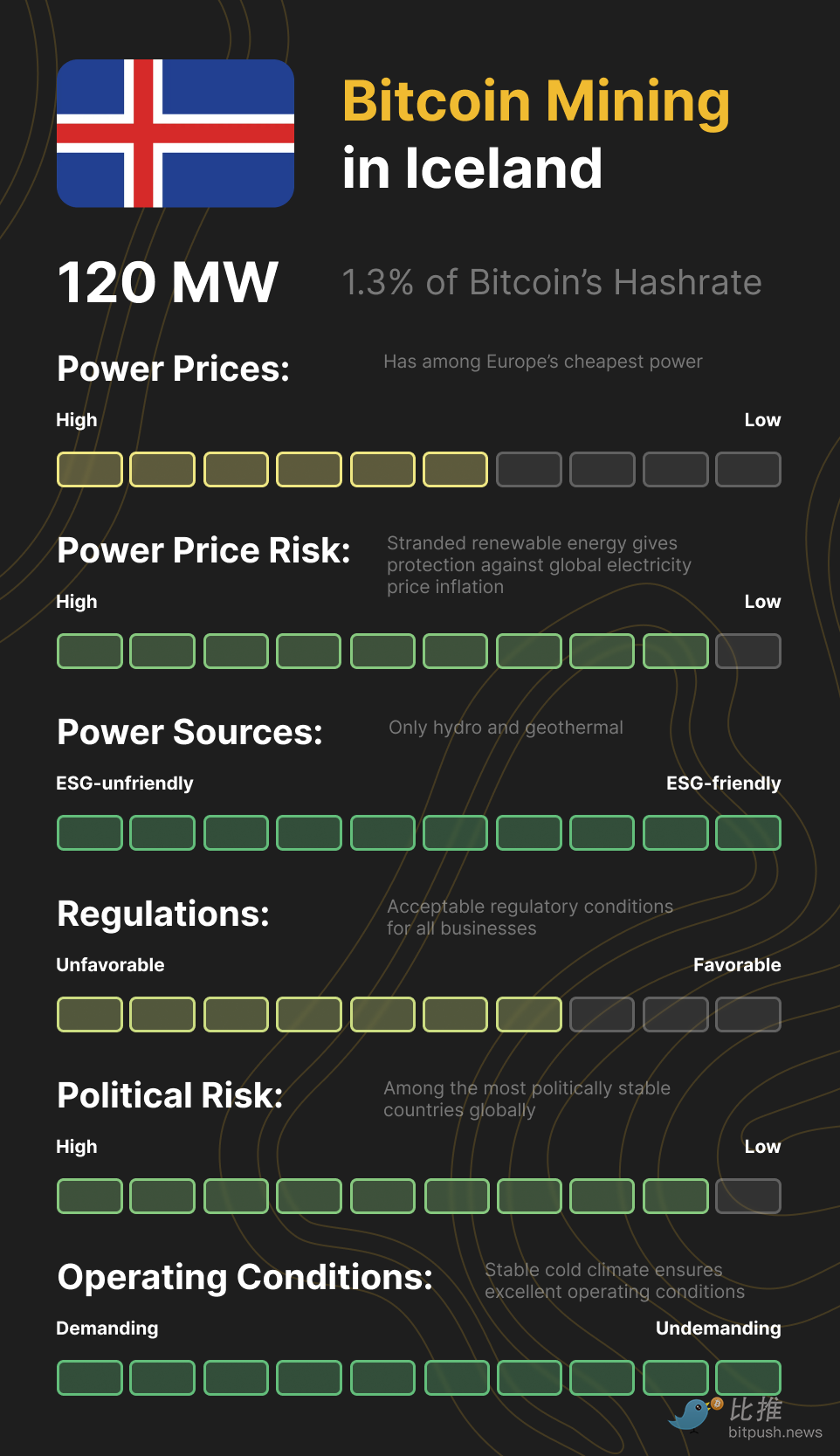Image resolution: width=840 pixels, height=1456 pixels.
Task: Click the Operating Conditions heading
Action: (245, 1278)
